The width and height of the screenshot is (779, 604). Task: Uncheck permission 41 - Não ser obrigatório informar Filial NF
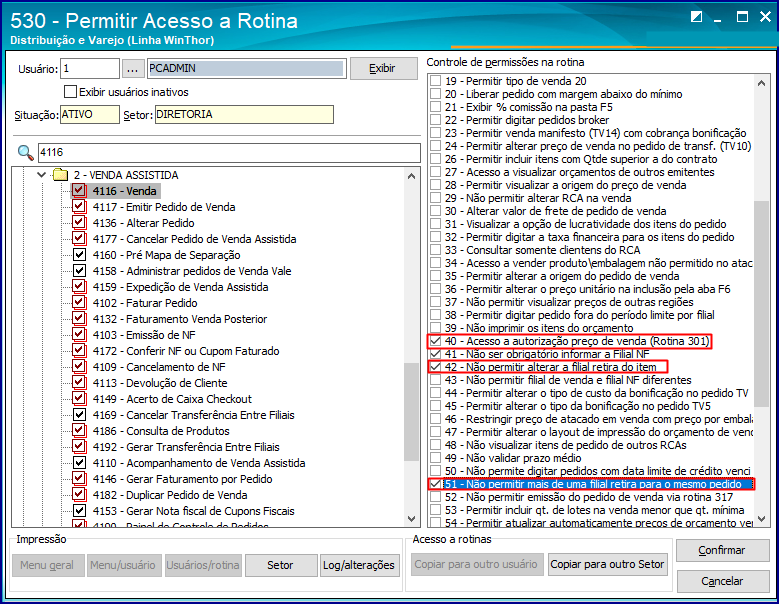click(436, 354)
